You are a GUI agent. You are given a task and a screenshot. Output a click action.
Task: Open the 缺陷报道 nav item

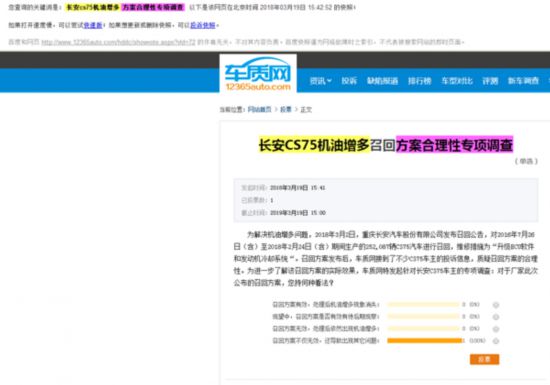pyautogui.click(x=382, y=81)
